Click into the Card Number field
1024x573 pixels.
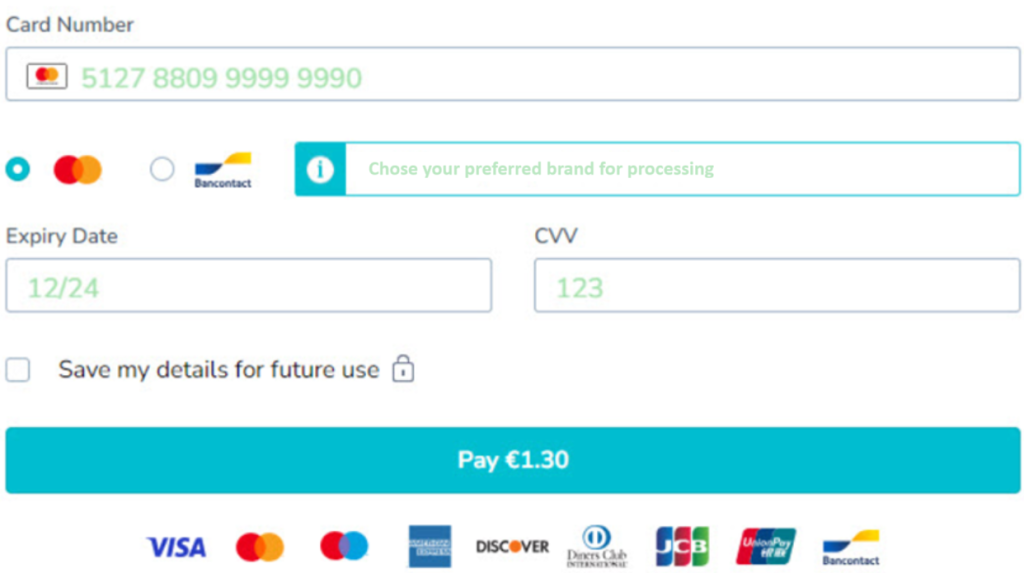pyautogui.click(x=540, y=76)
